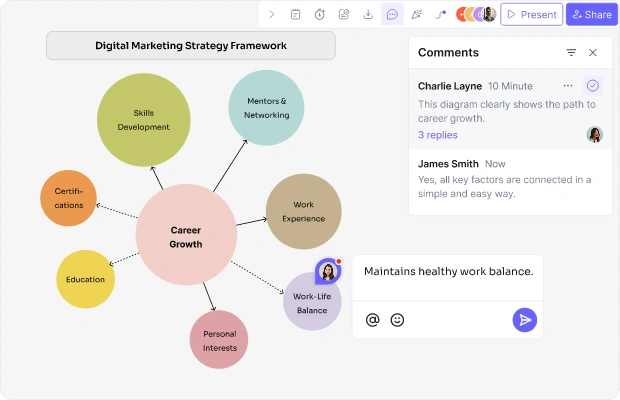The image size is (620, 400).
Task: Expand the toolbar chevron arrow
Action: (x=272, y=15)
